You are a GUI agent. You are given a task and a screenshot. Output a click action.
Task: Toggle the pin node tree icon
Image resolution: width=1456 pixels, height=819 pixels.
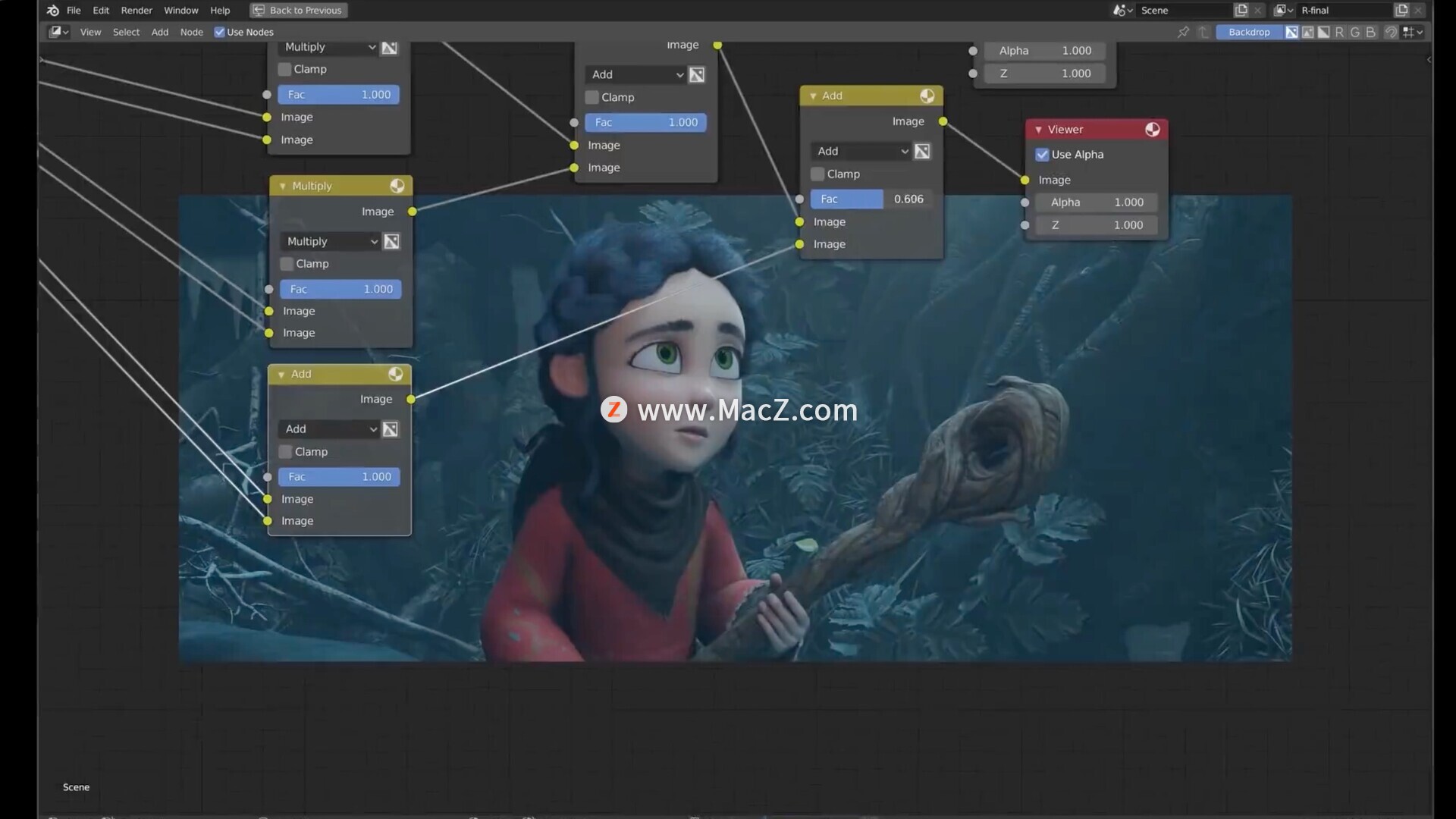(x=1183, y=32)
